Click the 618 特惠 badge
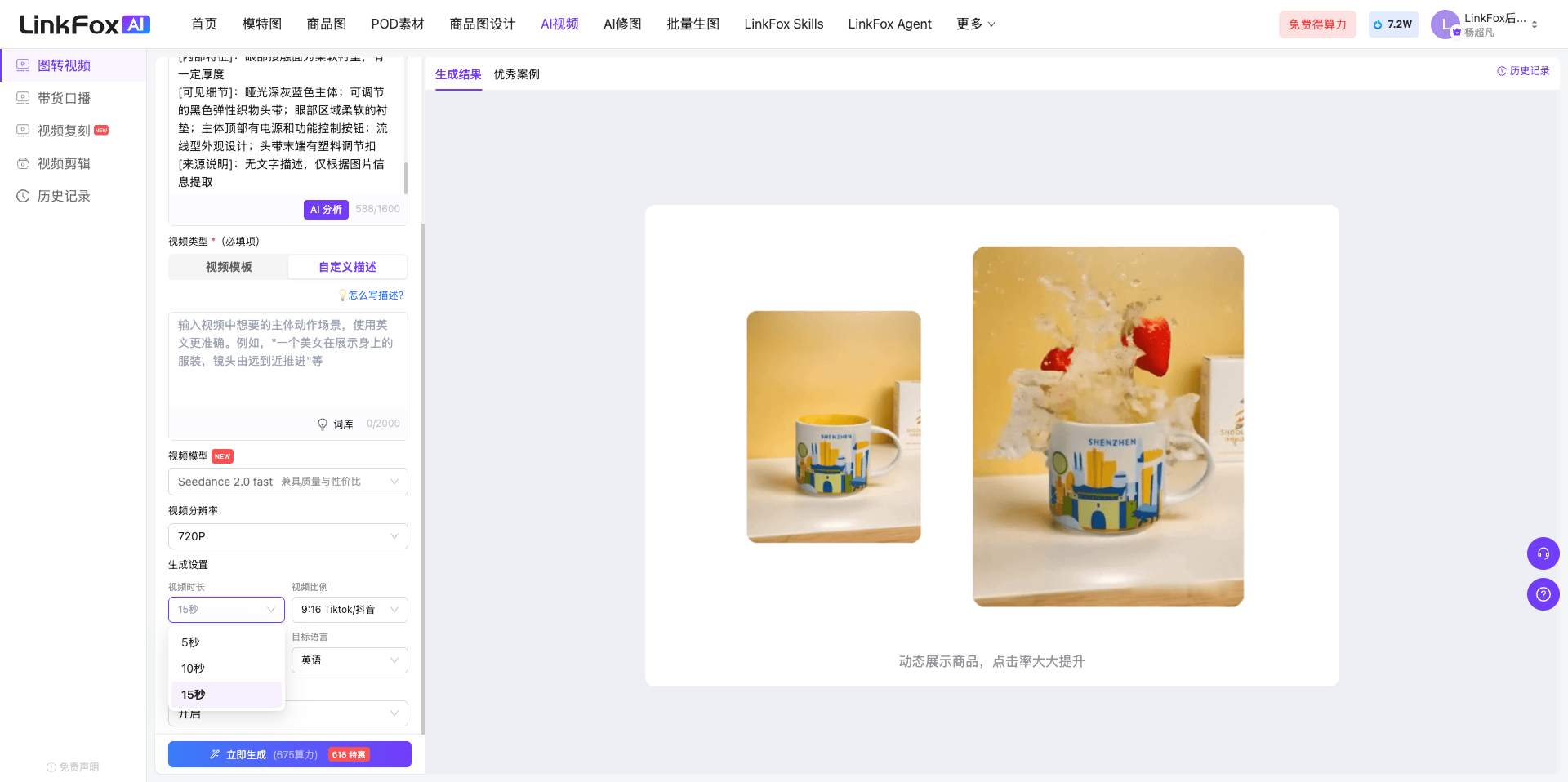 (x=349, y=755)
